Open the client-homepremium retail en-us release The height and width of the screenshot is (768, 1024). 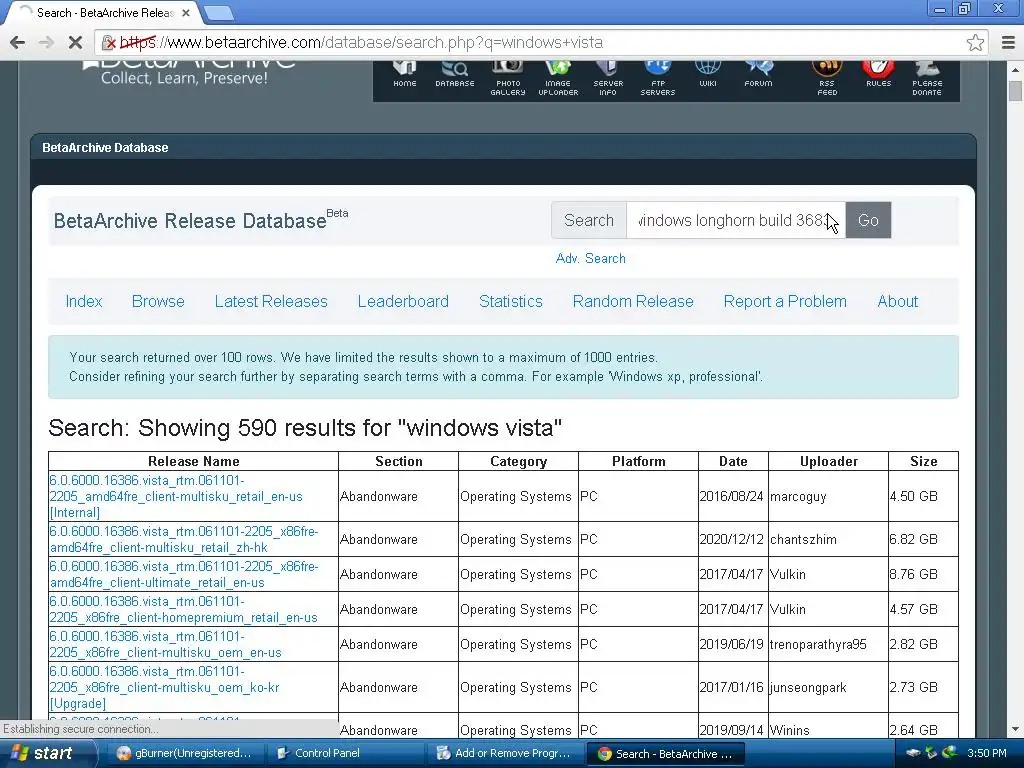(x=183, y=609)
